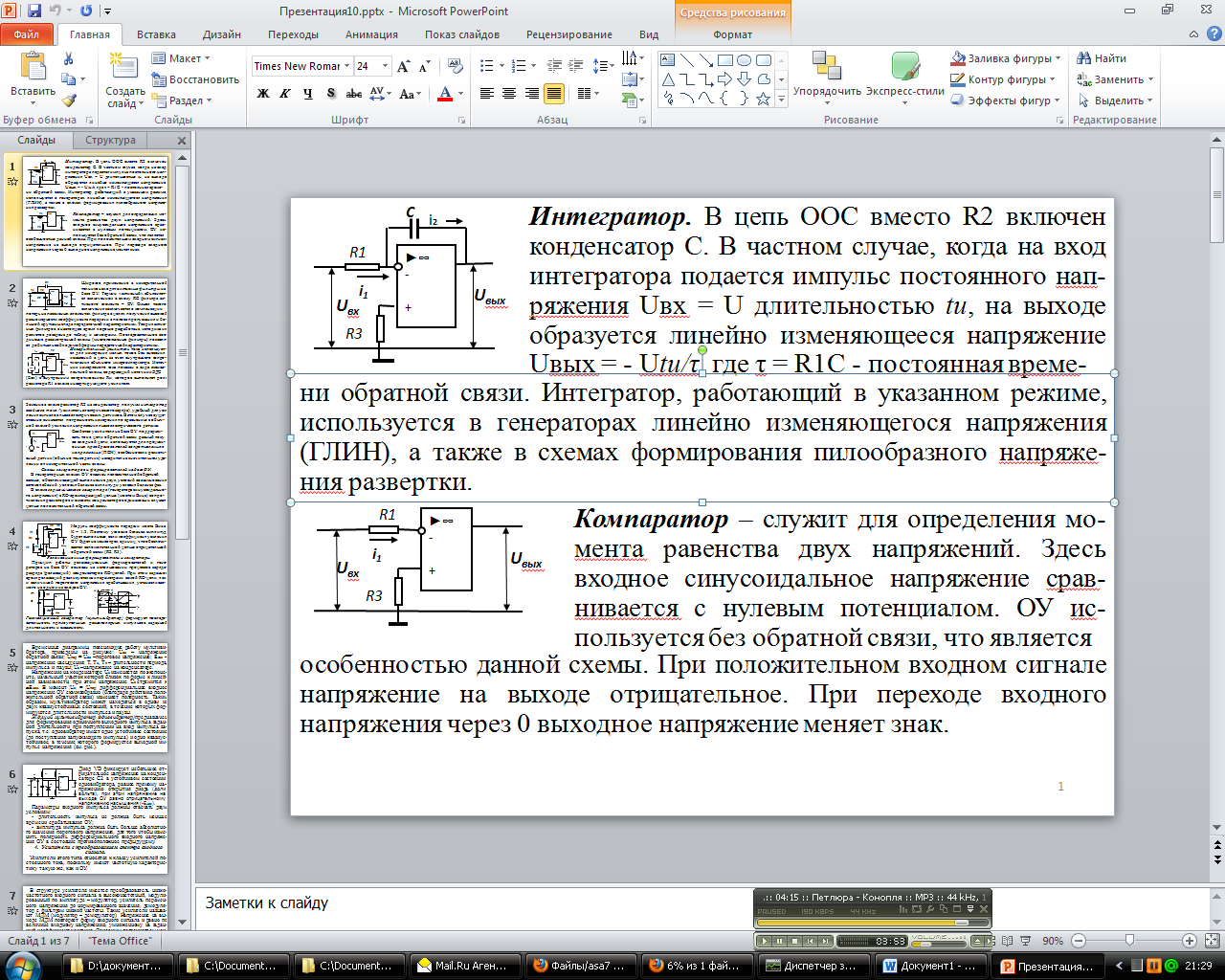Viewport: 1225px width, 980px height.
Task: Toggle Justify text alignment
Action: click(553, 94)
